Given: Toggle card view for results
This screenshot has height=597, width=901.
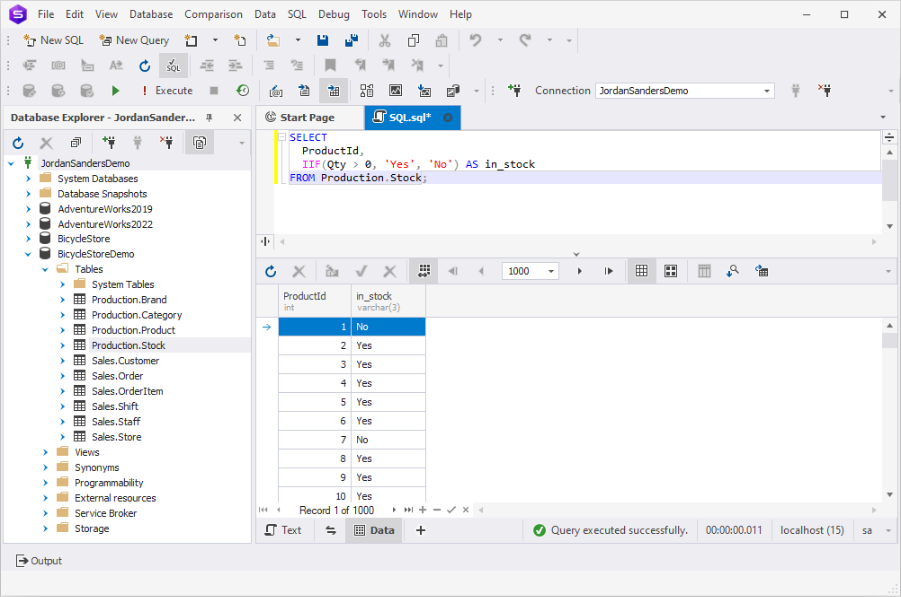Looking at the screenshot, I should tap(670, 271).
